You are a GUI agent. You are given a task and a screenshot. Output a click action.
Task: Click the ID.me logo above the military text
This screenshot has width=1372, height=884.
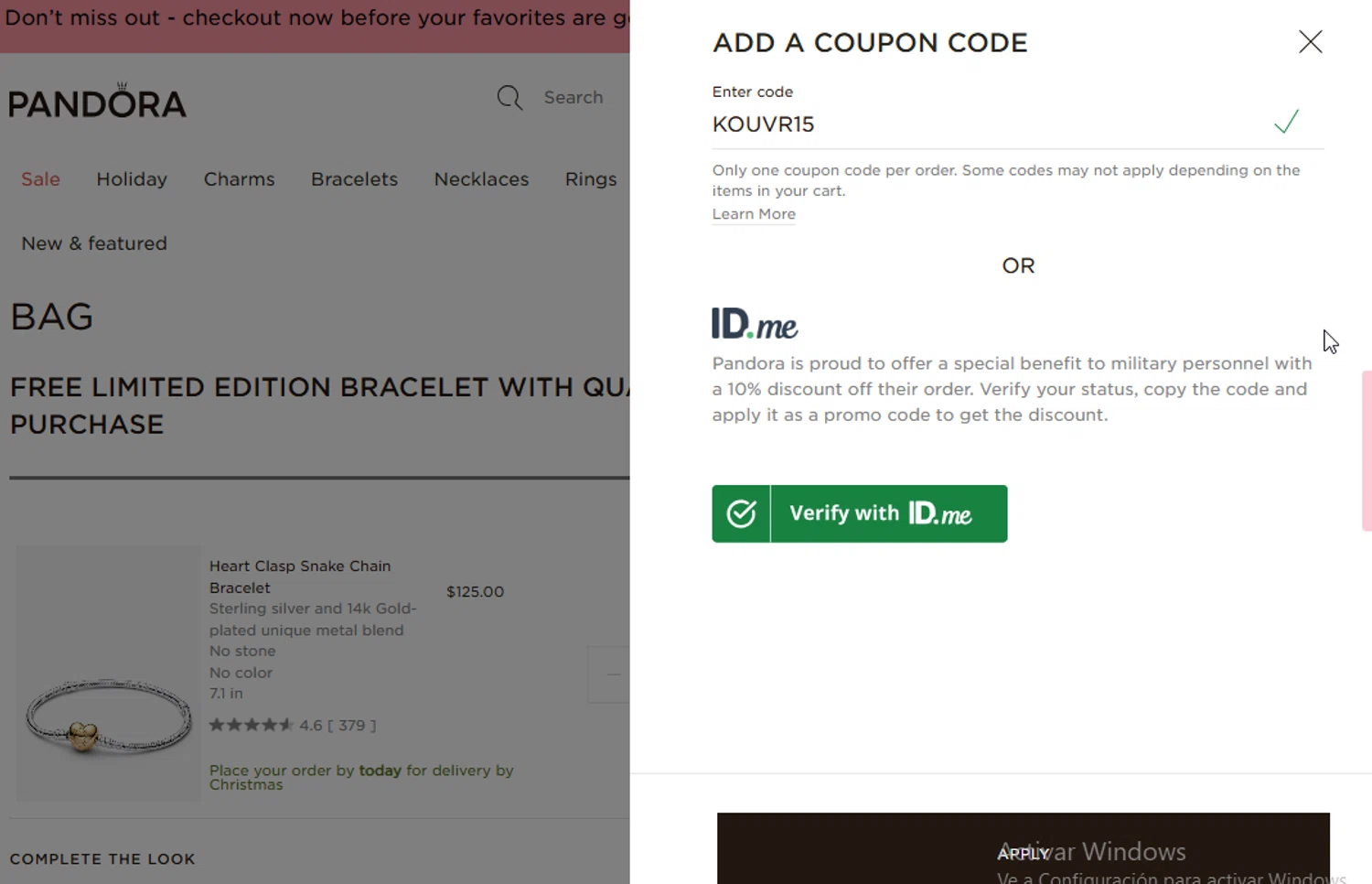point(755,324)
